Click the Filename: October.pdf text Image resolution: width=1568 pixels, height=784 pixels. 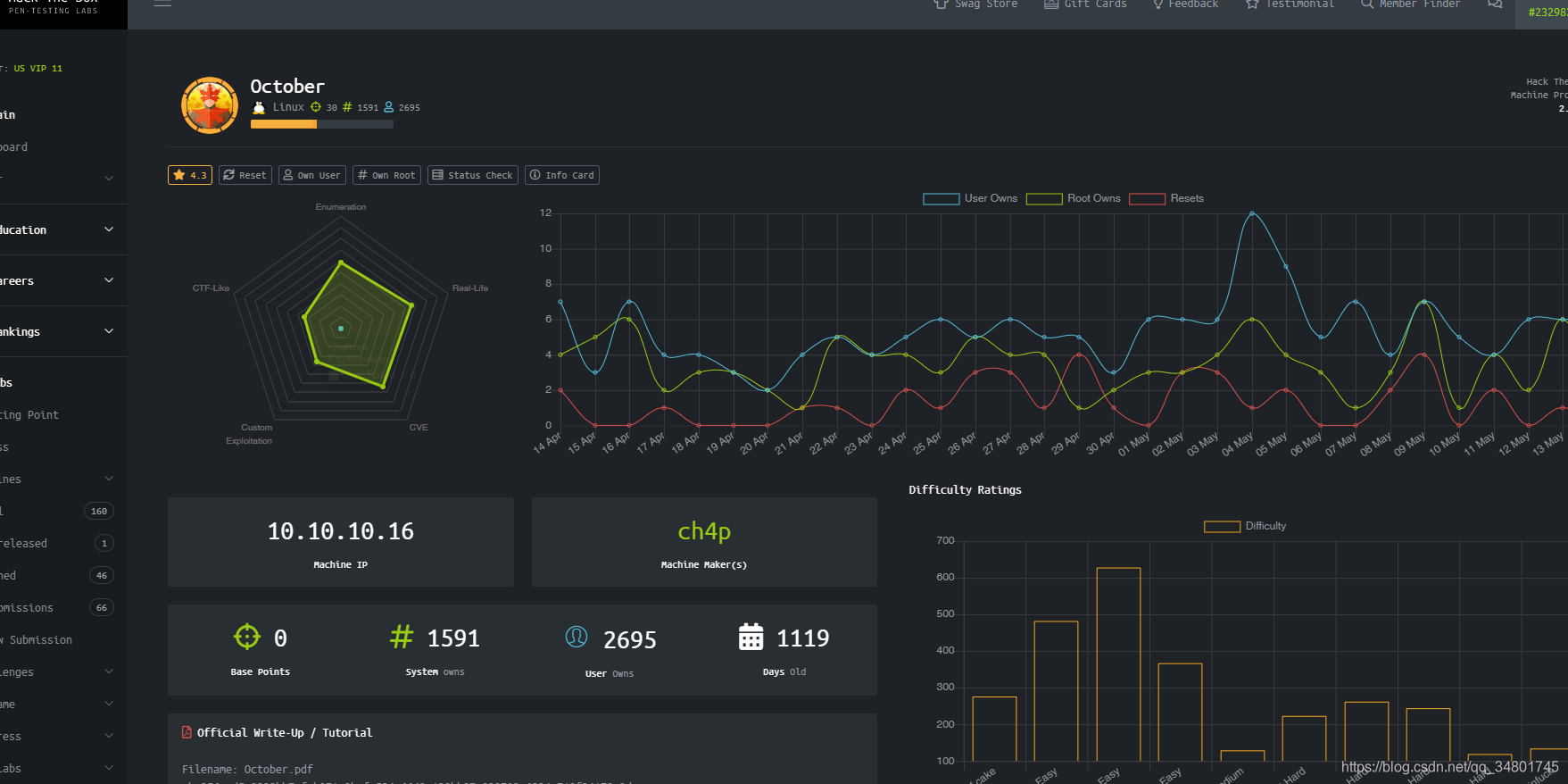tap(247, 769)
